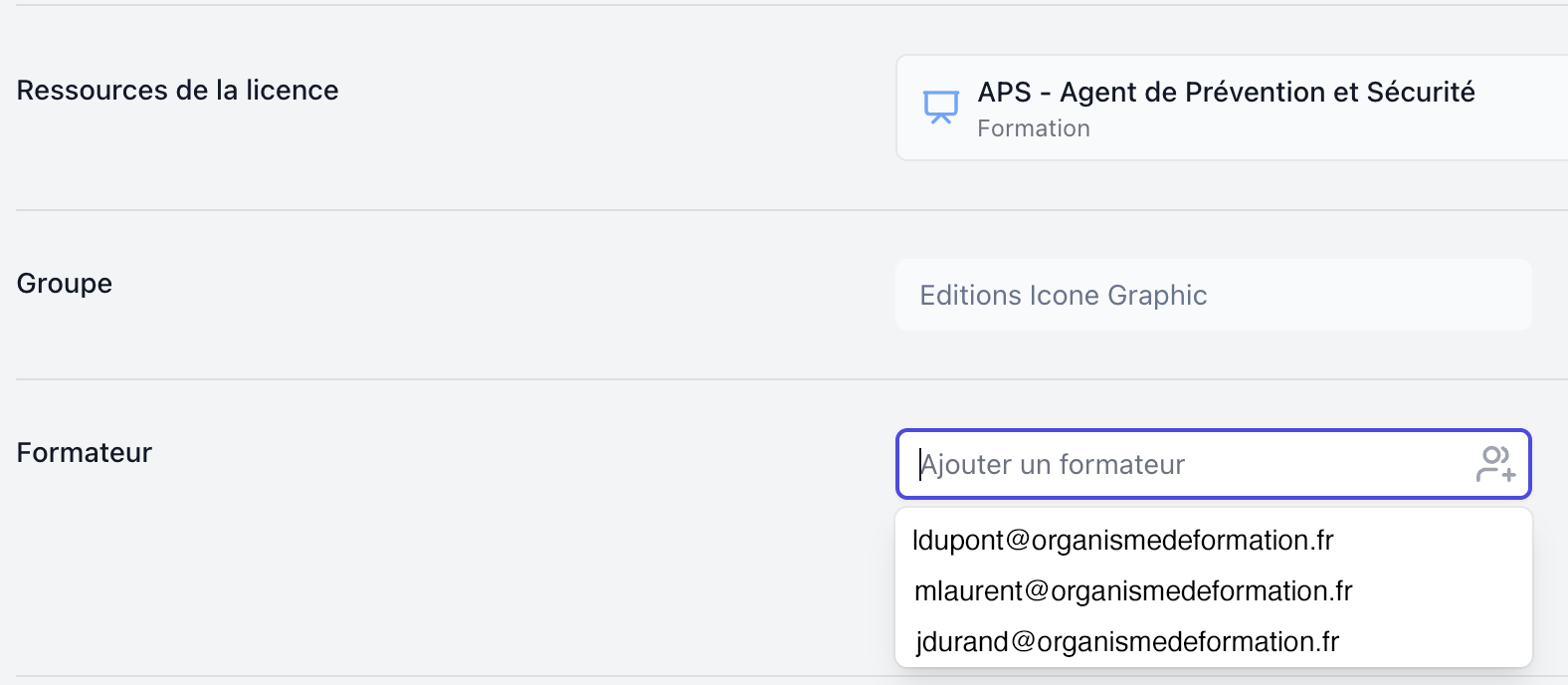This screenshot has width=1568, height=685.
Task: Click the "Formateur" row label
Action: coord(85,453)
